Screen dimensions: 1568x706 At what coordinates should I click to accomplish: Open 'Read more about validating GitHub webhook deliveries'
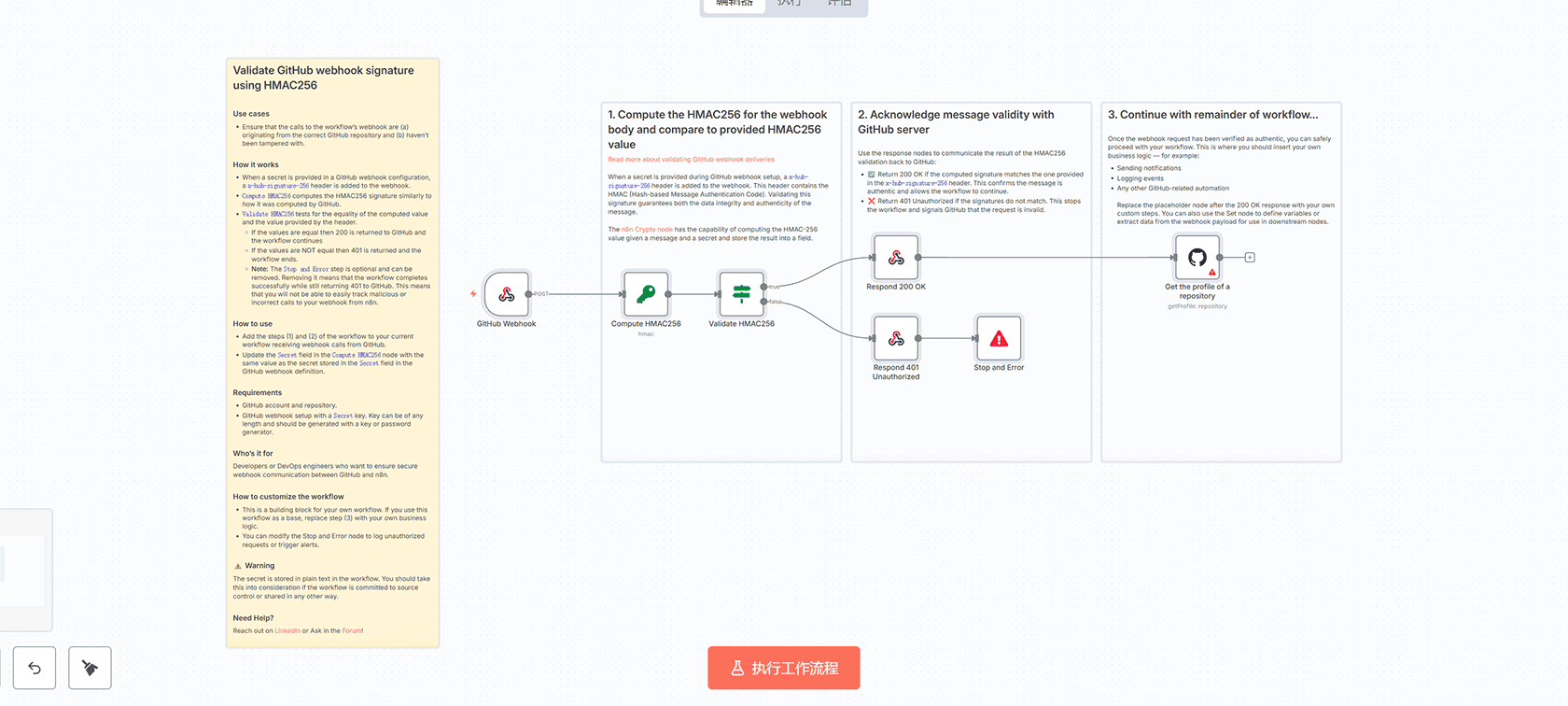click(x=691, y=160)
